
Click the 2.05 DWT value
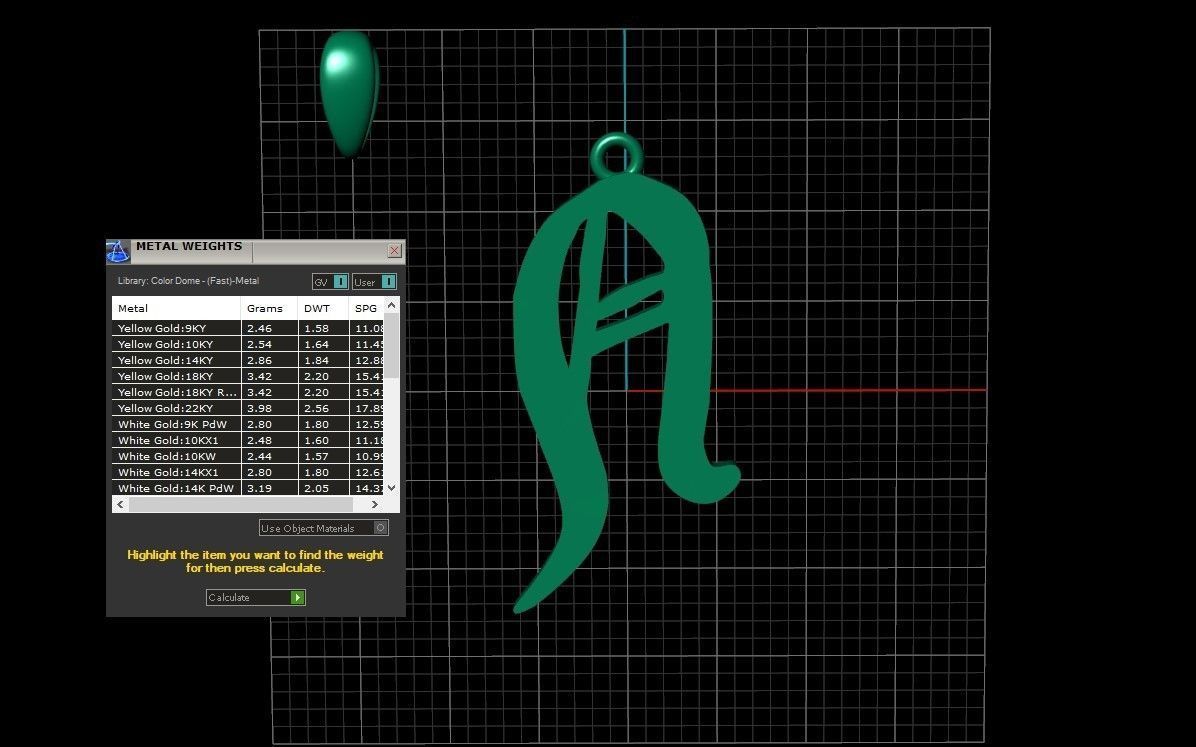coord(317,488)
